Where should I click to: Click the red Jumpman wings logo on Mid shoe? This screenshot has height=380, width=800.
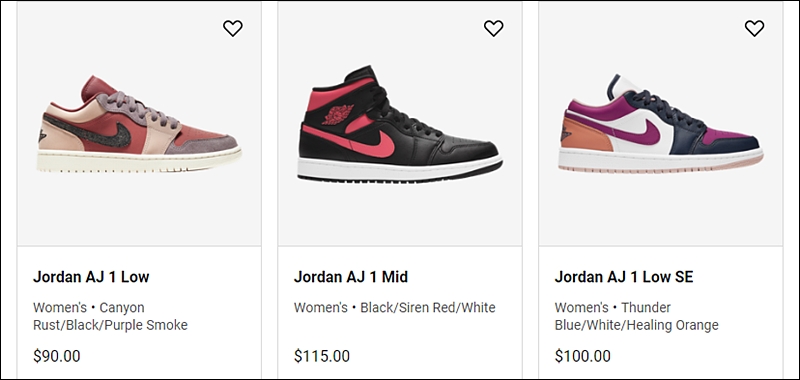click(338, 114)
